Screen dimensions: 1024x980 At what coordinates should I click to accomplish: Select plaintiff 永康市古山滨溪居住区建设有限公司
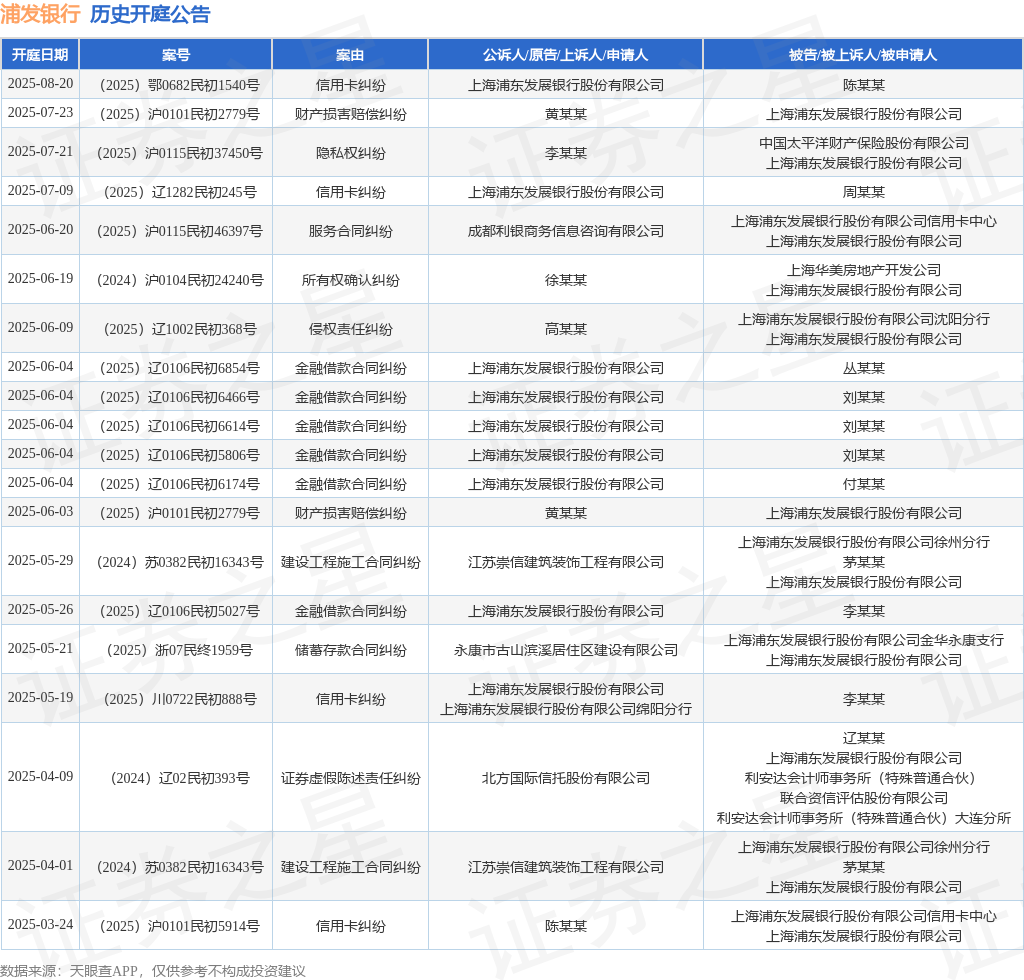pyautogui.click(x=566, y=650)
